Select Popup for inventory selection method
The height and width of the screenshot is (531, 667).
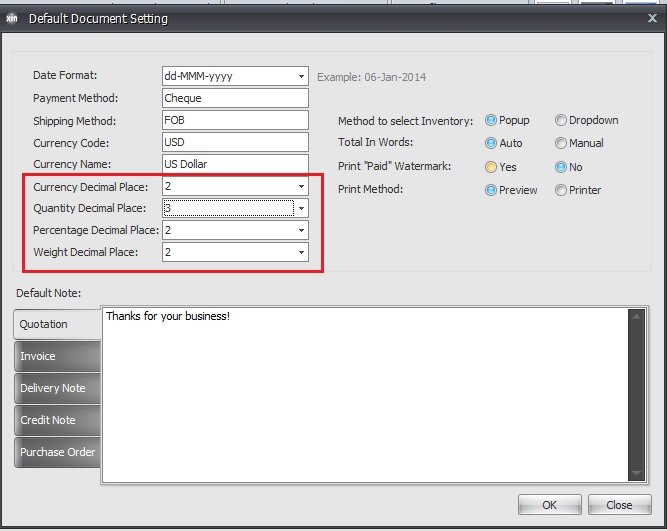point(491,120)
